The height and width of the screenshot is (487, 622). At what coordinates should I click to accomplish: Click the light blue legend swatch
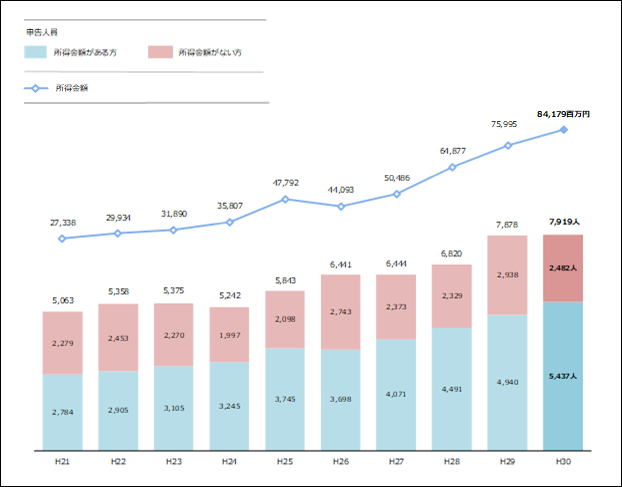coord(35,52)
